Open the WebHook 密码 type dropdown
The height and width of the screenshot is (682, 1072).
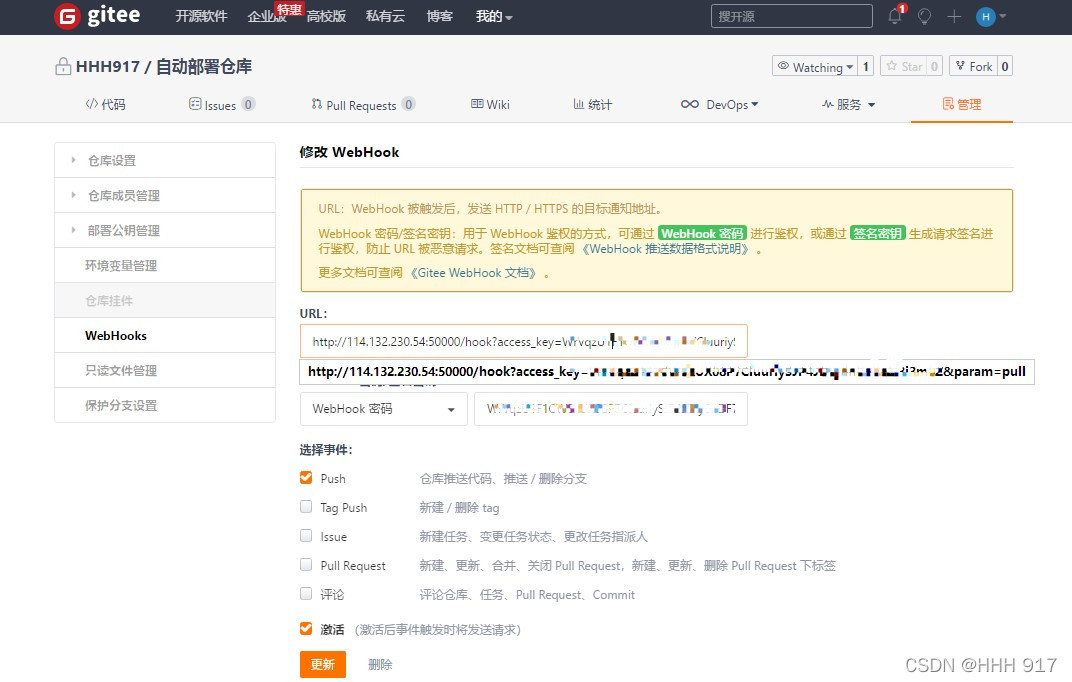[383, 408]
